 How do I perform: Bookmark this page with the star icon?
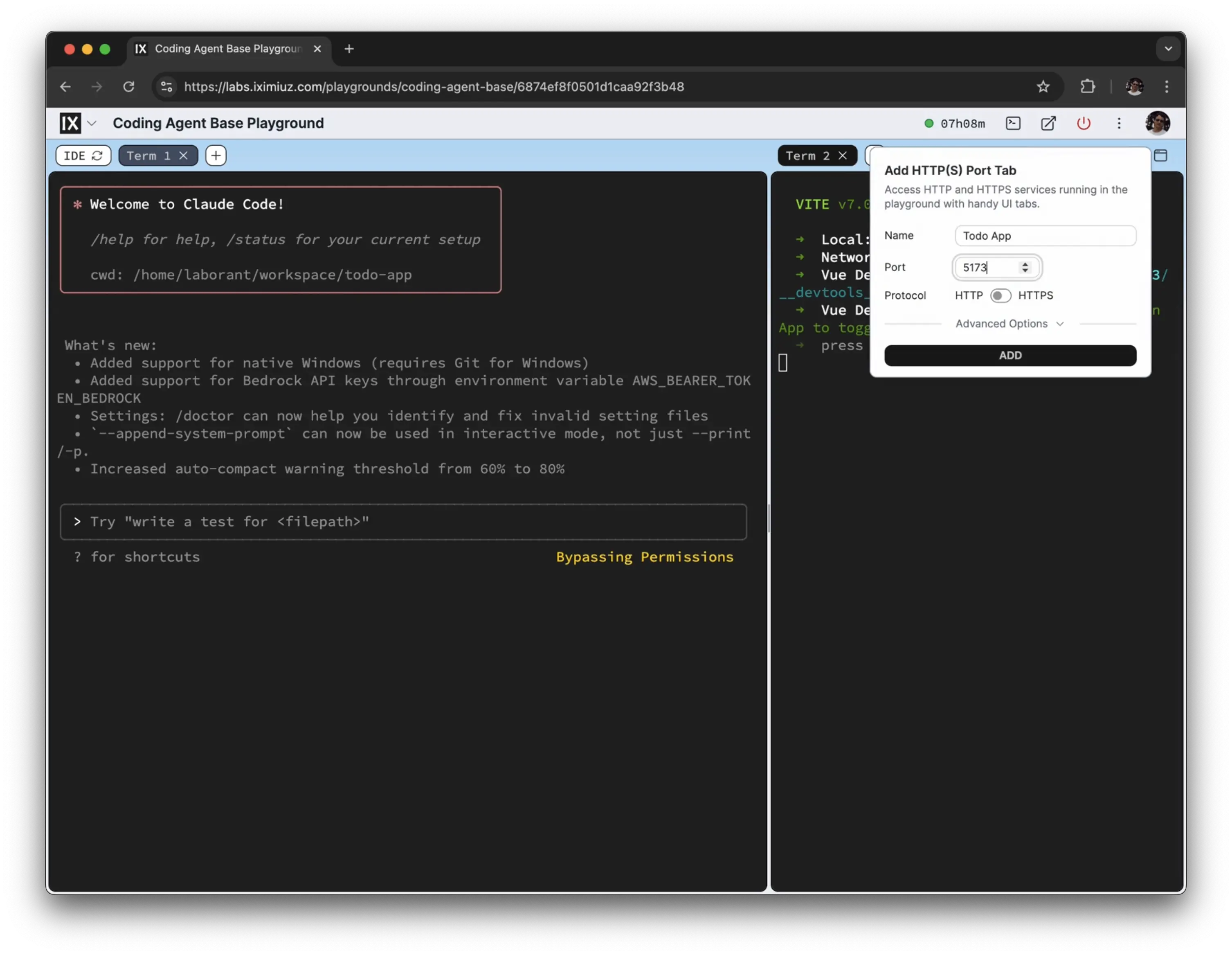(1043, 86)
